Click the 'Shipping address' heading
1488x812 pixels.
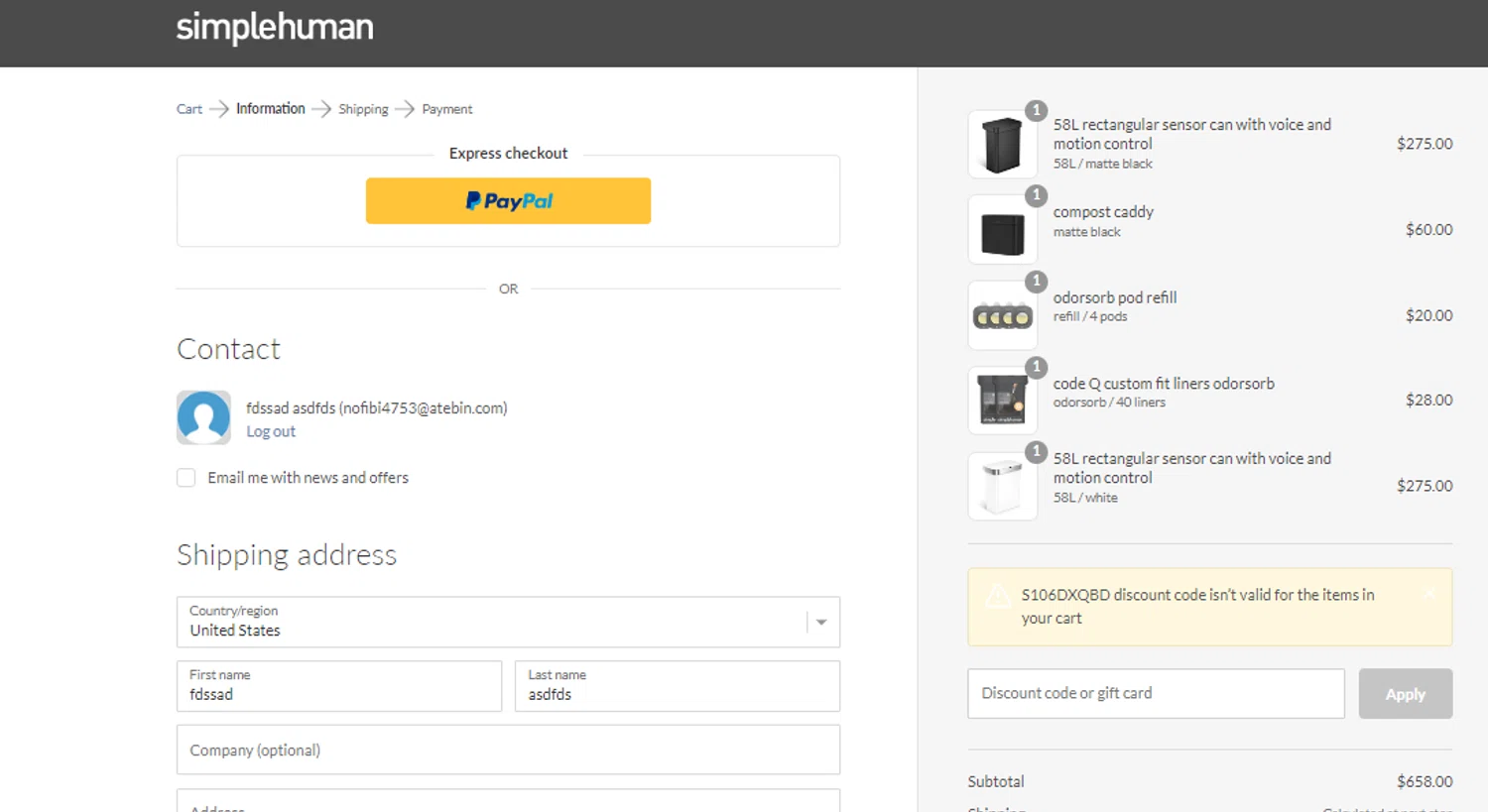[287, 554]
